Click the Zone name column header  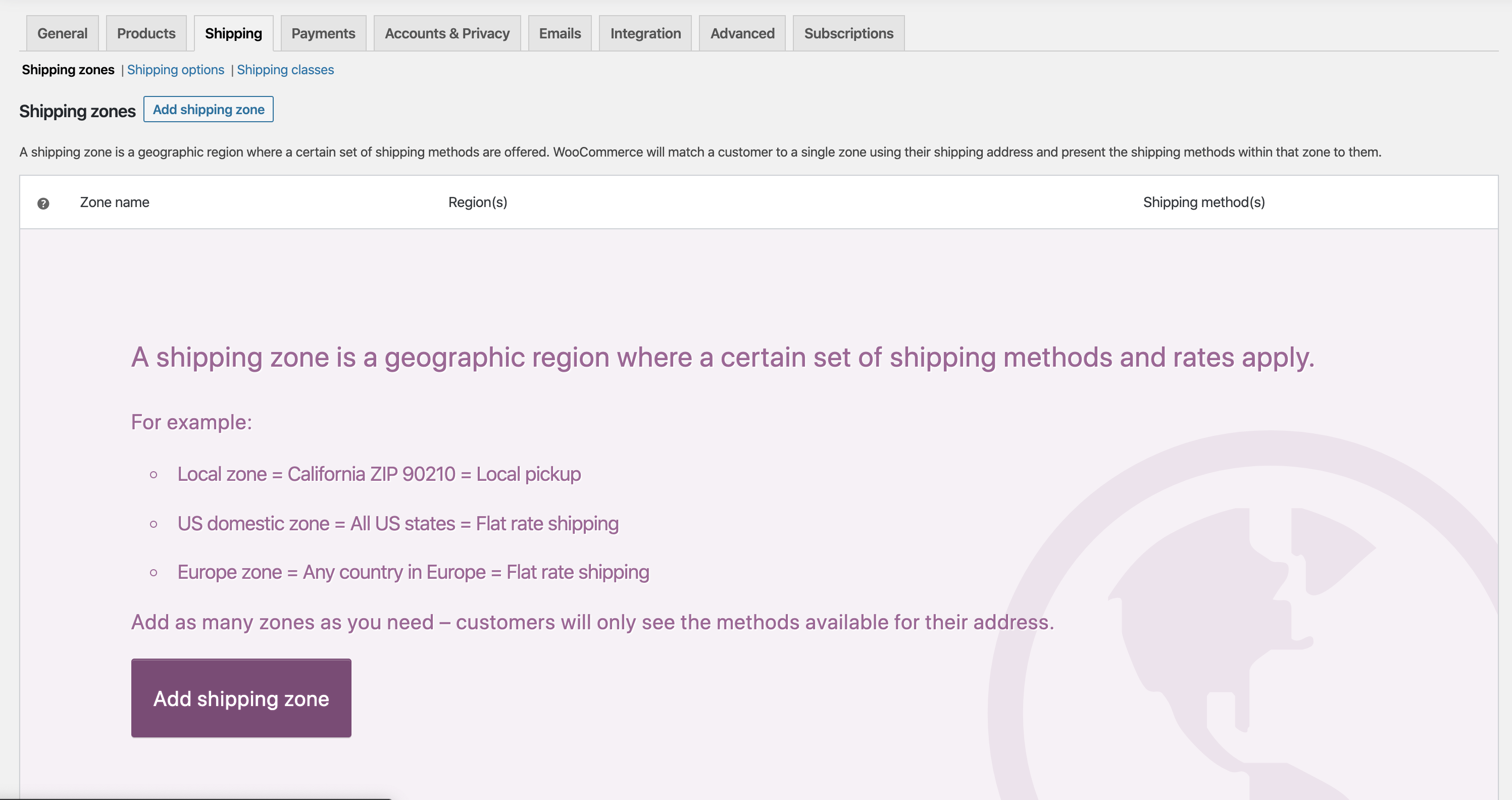115,203
